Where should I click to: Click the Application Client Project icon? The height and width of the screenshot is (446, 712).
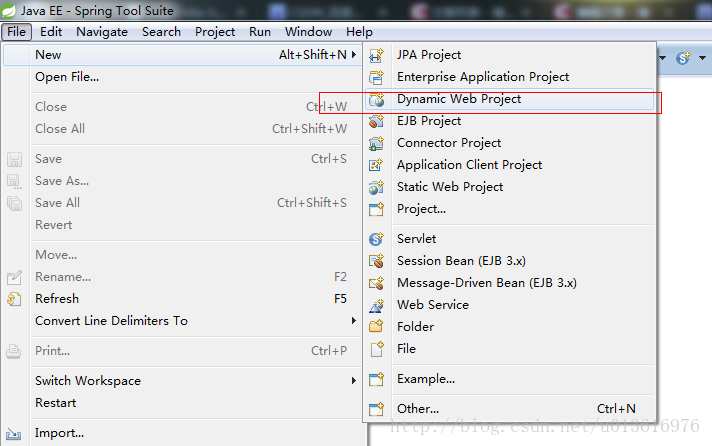(376, 165)
